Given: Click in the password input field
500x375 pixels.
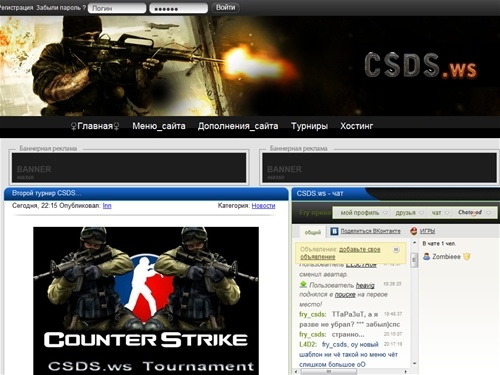Looking at the screenshot, I should [x=179, y=8].
